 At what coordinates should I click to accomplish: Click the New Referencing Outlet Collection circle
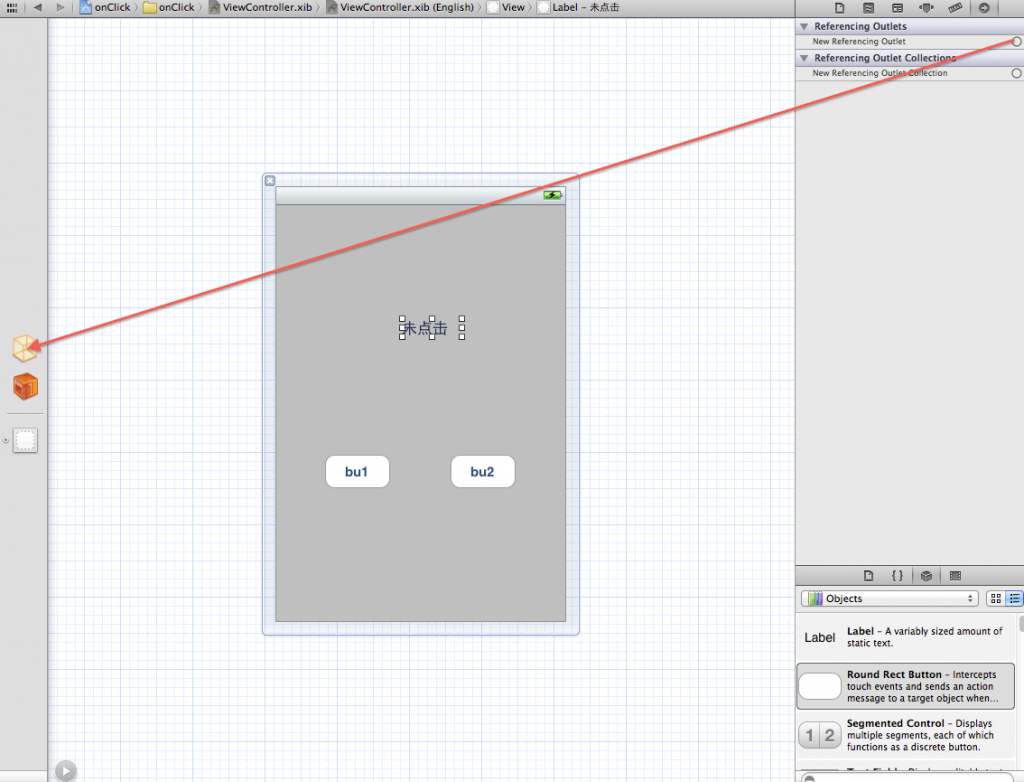(1017, 73)
